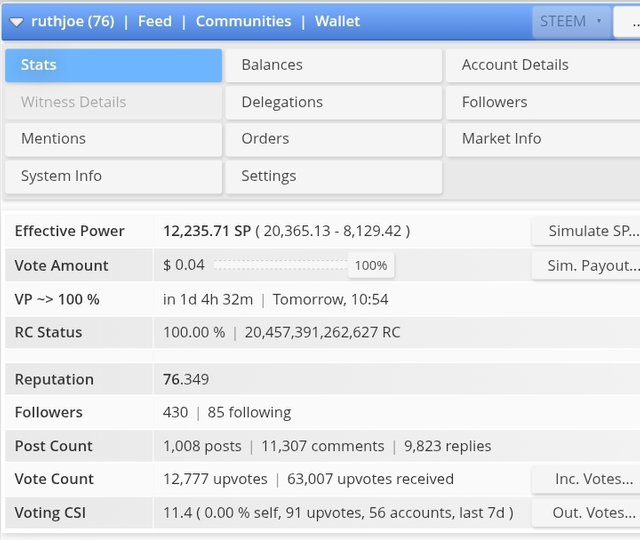
Task: Click the 430 followers count
Action: pos(176,413)
